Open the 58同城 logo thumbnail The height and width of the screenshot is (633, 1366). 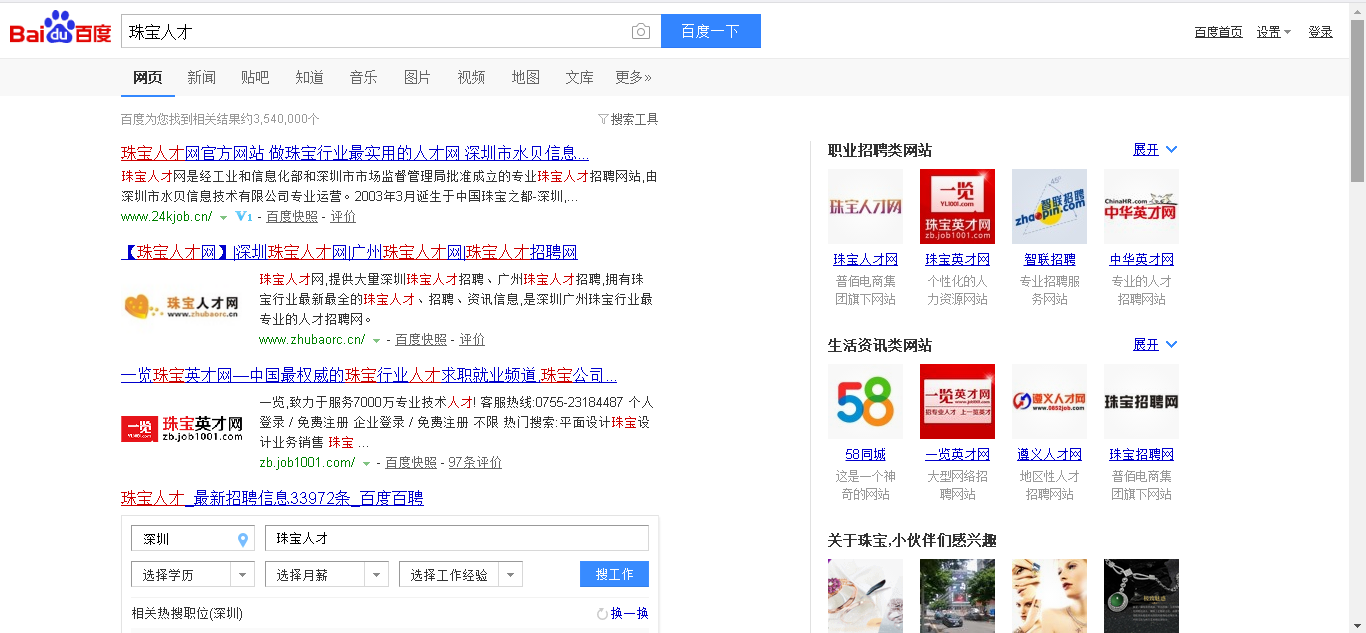pos(865,401)
